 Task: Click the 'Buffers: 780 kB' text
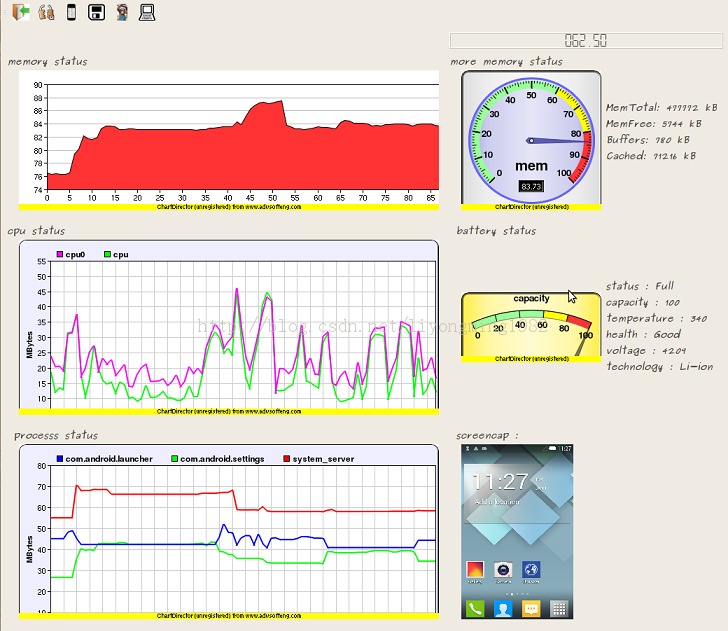point(648,139)
